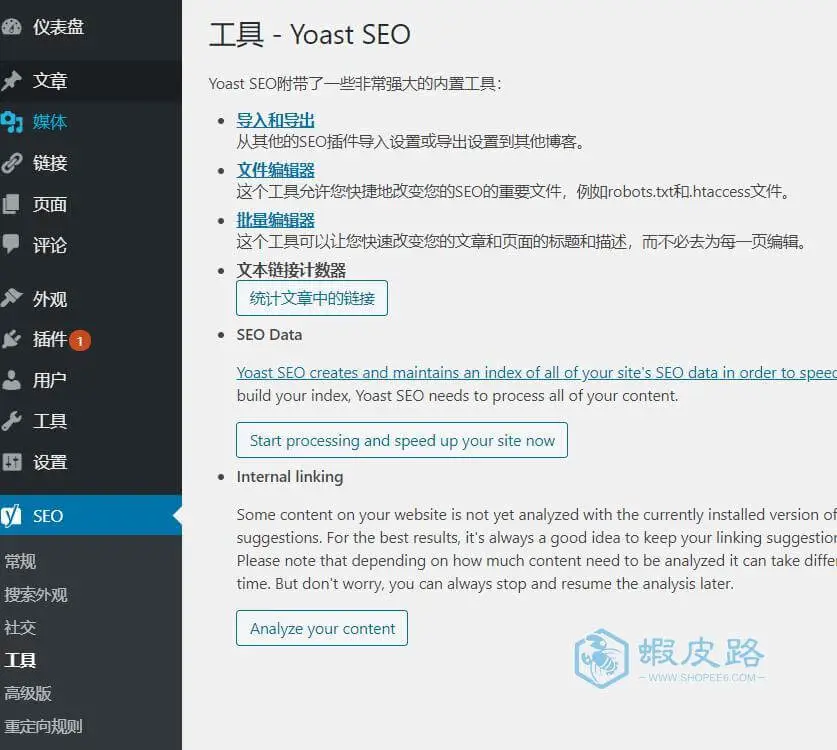Click Start processing and speed up your site now

click(x=402, y=440)
